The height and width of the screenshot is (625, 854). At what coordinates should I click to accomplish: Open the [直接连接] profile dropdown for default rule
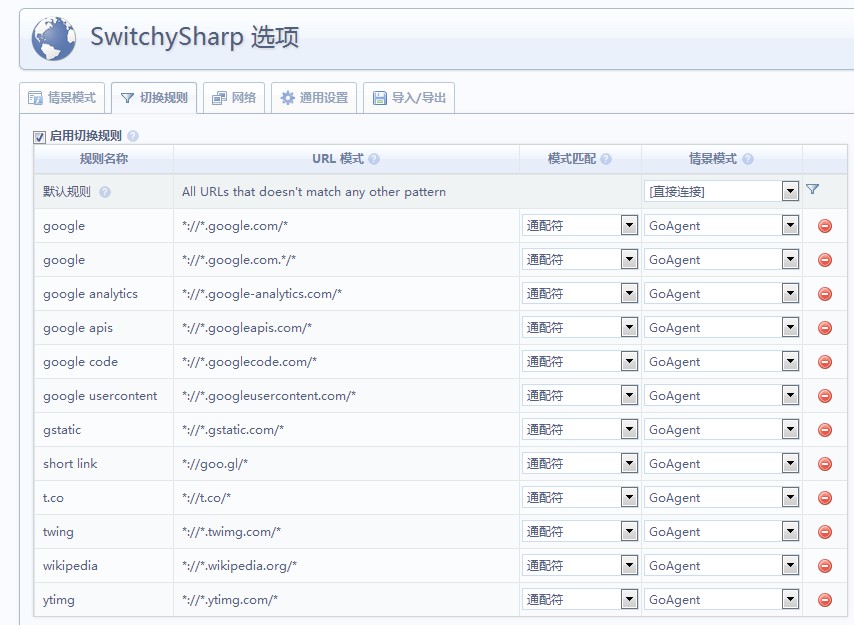[x=722, y=191]
